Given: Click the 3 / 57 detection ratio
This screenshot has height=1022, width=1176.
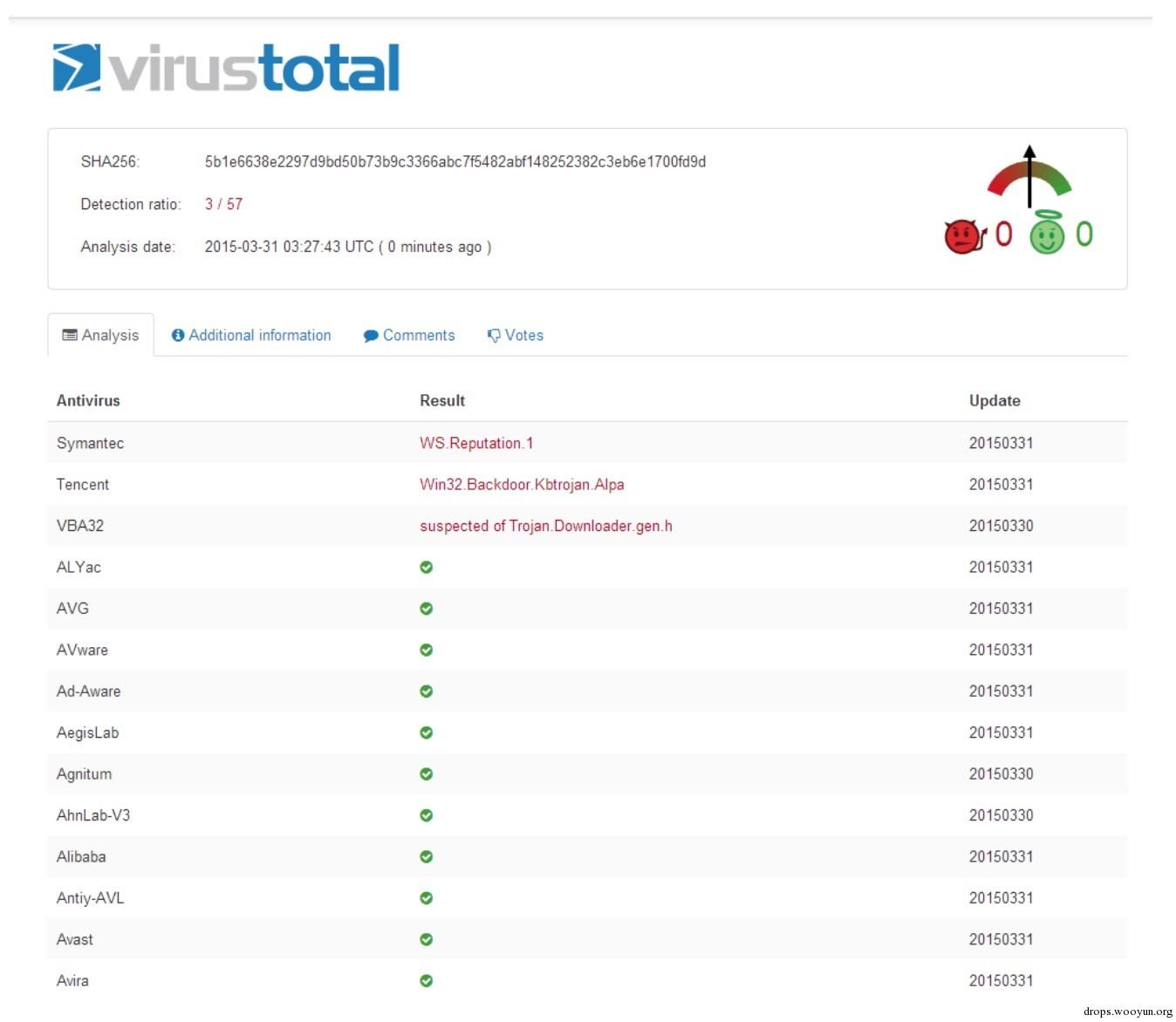Looking at the screenshot, I should [223, 204].
